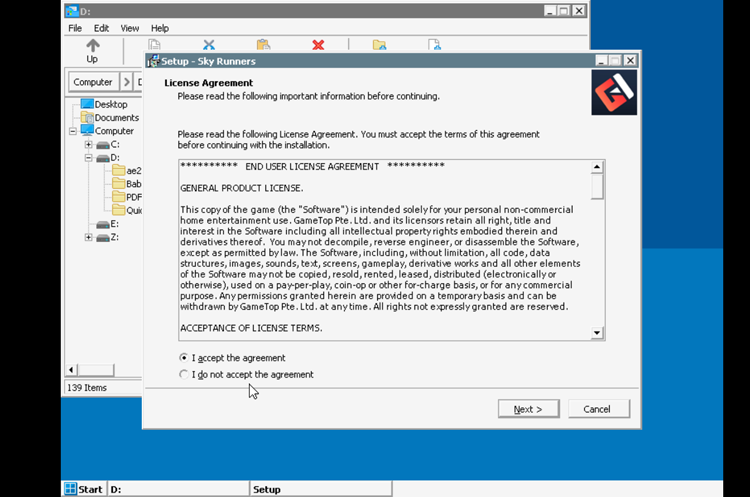Click '139 Items' status bar text
The width and height of the screenshot is (750, 497).
coord(87,387)
